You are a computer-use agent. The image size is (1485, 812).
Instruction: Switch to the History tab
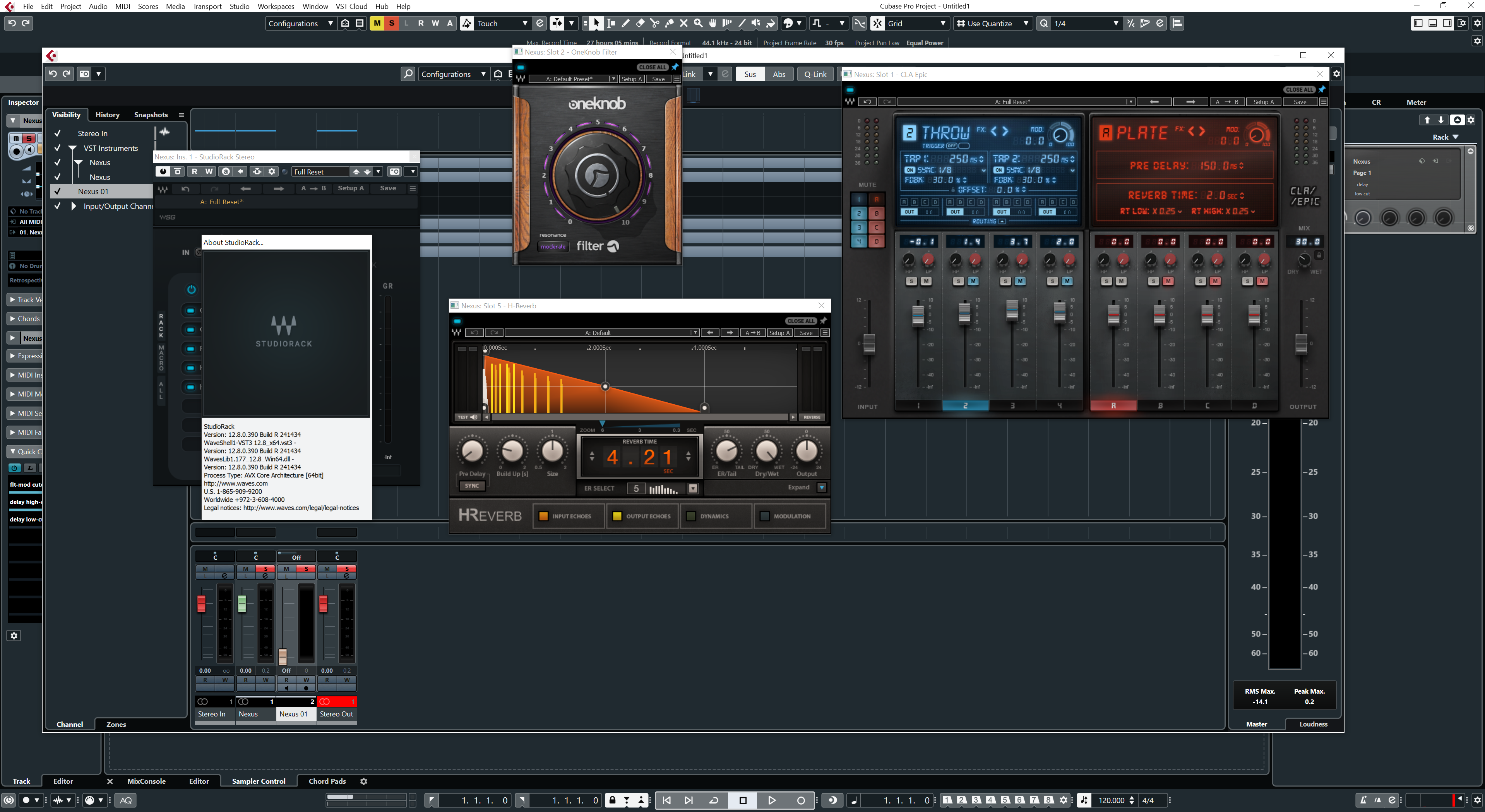point(107,115)
